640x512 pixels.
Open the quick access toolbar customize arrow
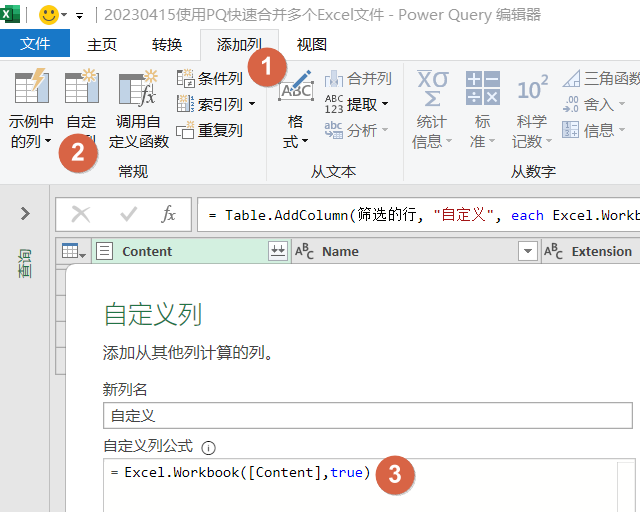[79, 16]
